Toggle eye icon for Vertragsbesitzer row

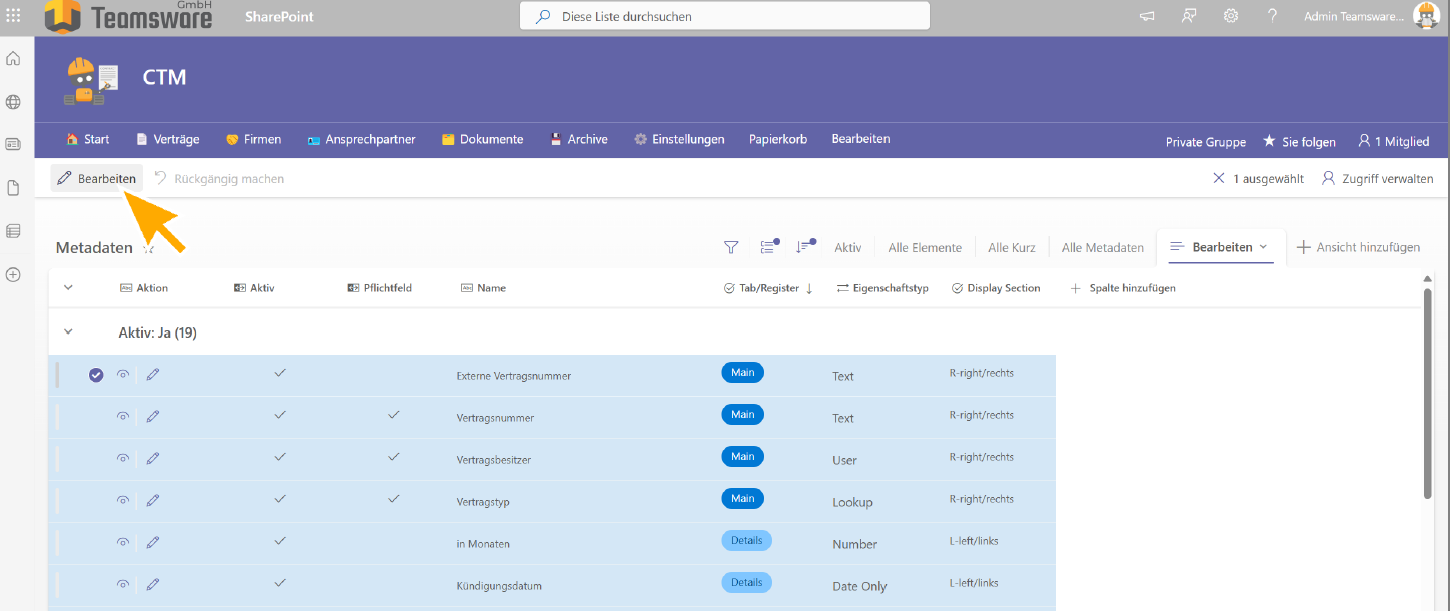(x=123, y=458)
